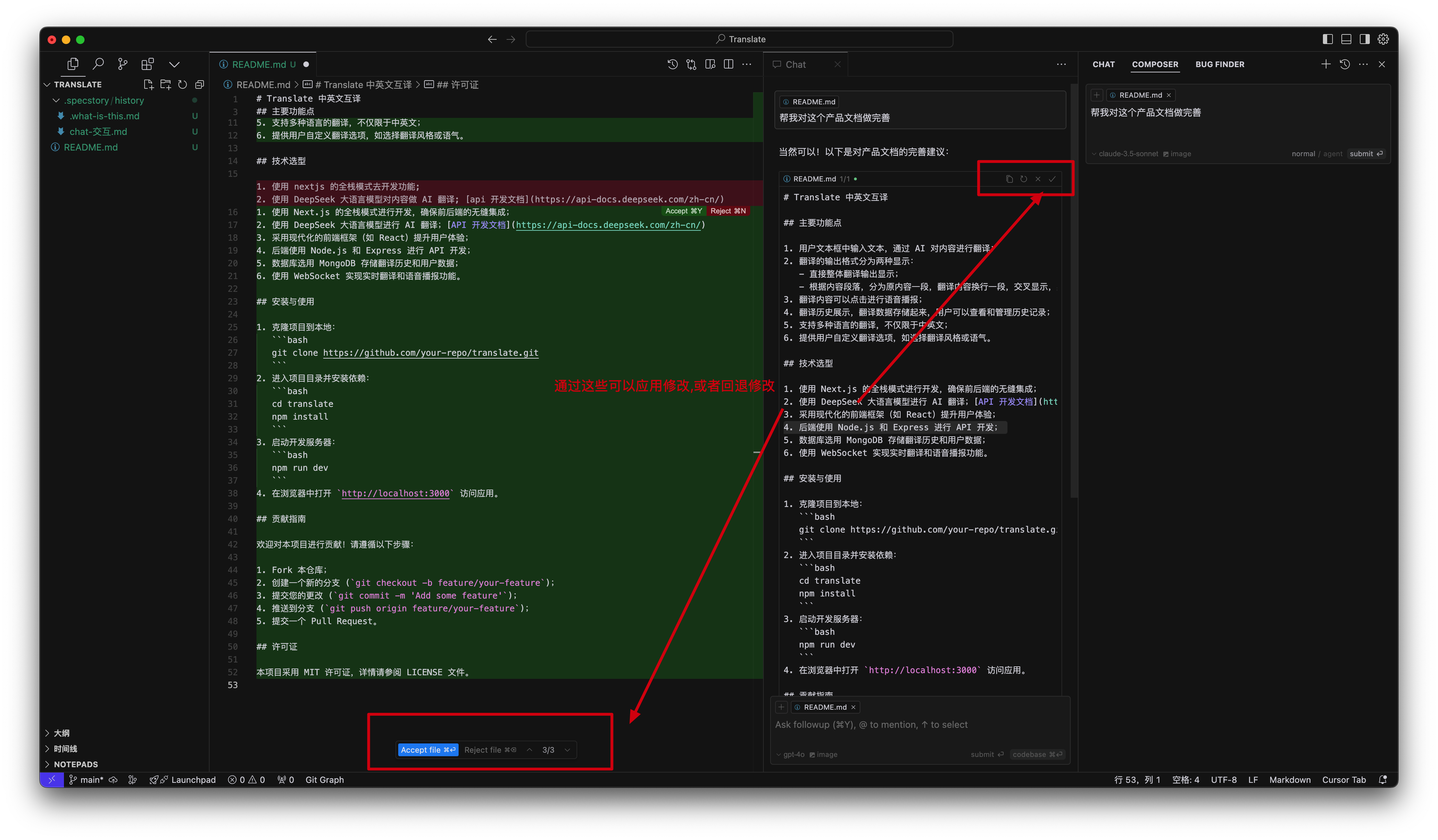This screenshot has height=840, width=1438.
Task: Open the Extensions view icon
Action: (147, 64)
